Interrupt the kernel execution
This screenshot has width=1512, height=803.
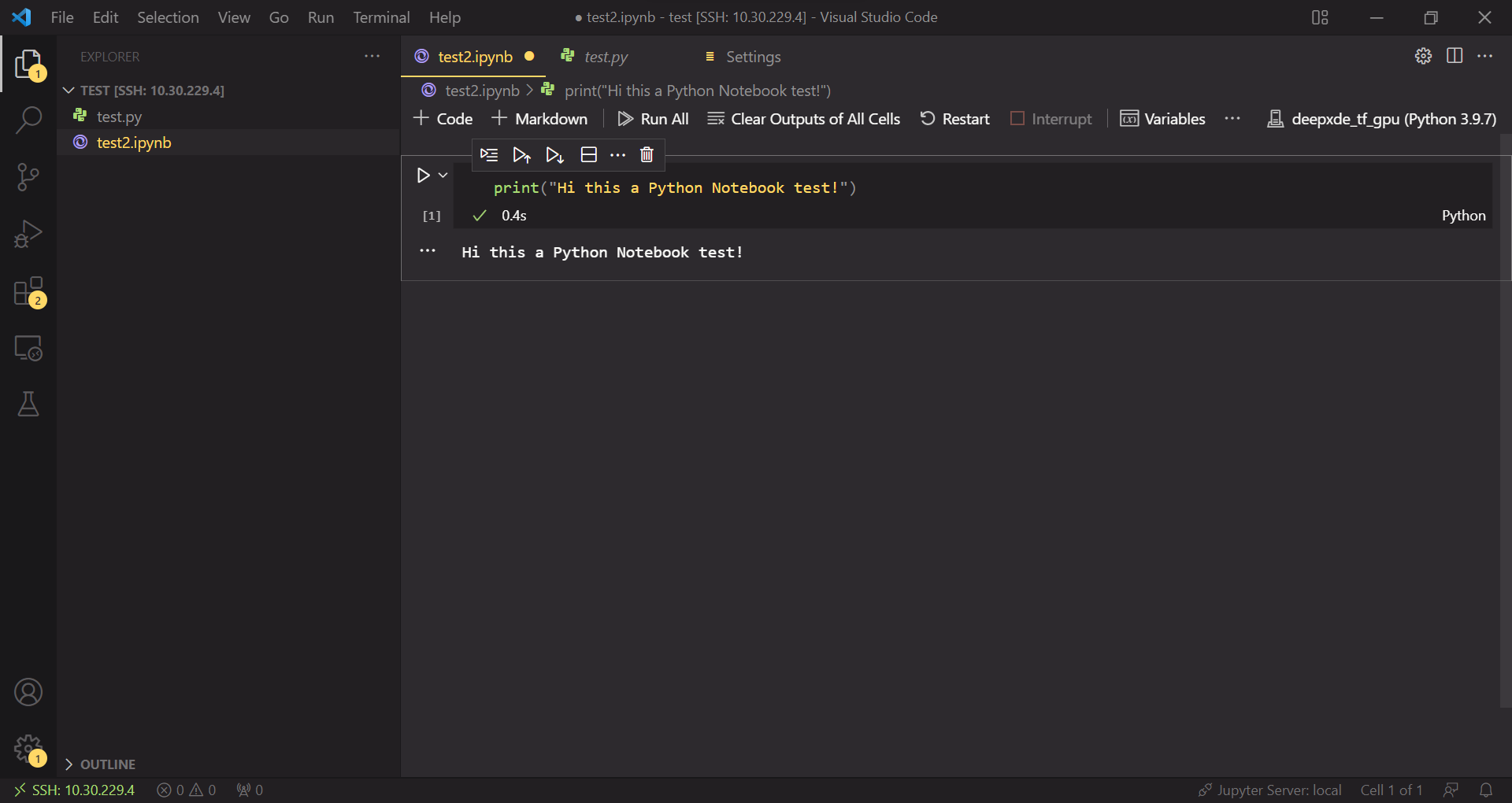tap(1051, 119)
